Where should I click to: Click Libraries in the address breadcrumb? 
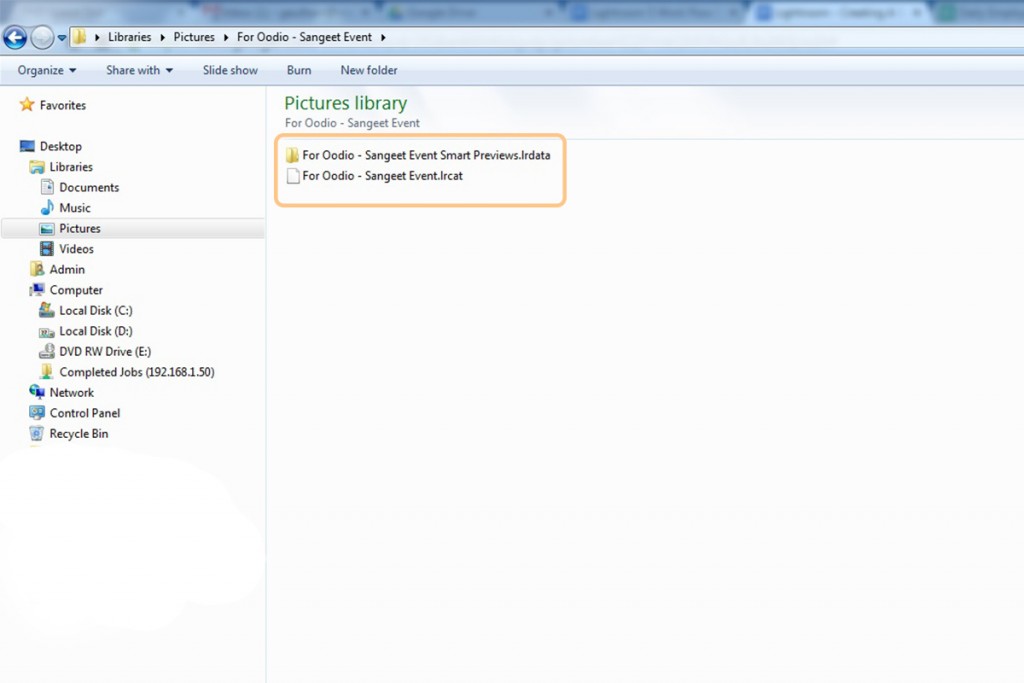pos(130,37)
